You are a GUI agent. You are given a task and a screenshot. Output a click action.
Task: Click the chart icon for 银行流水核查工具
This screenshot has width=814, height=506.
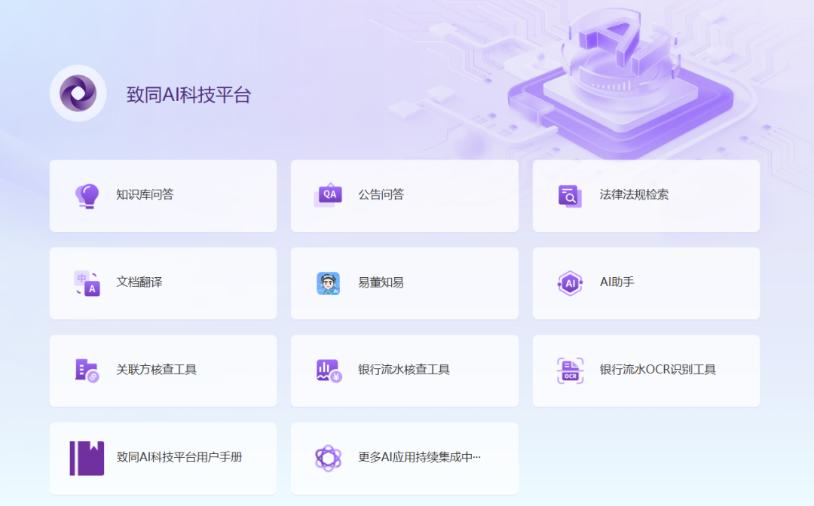click(x=328, y=370)
